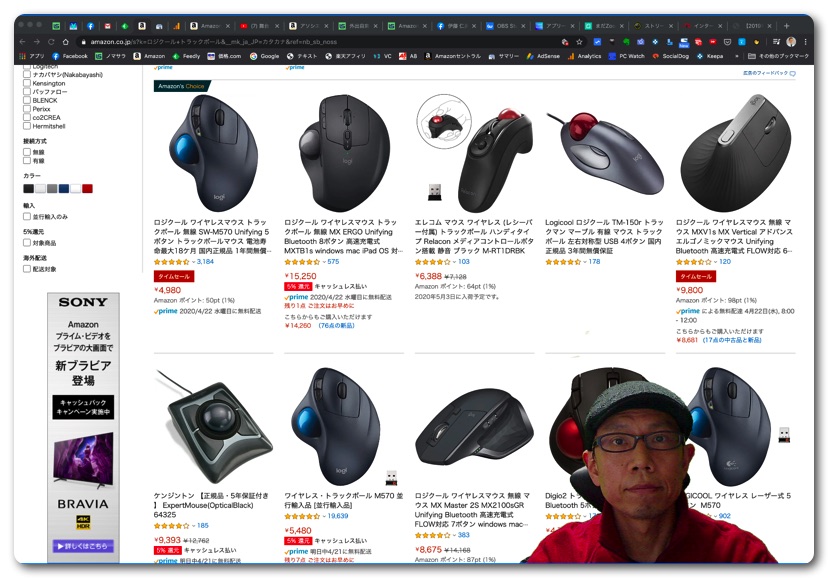Open the Chrome three-dot menu

(x=805, y=42)
